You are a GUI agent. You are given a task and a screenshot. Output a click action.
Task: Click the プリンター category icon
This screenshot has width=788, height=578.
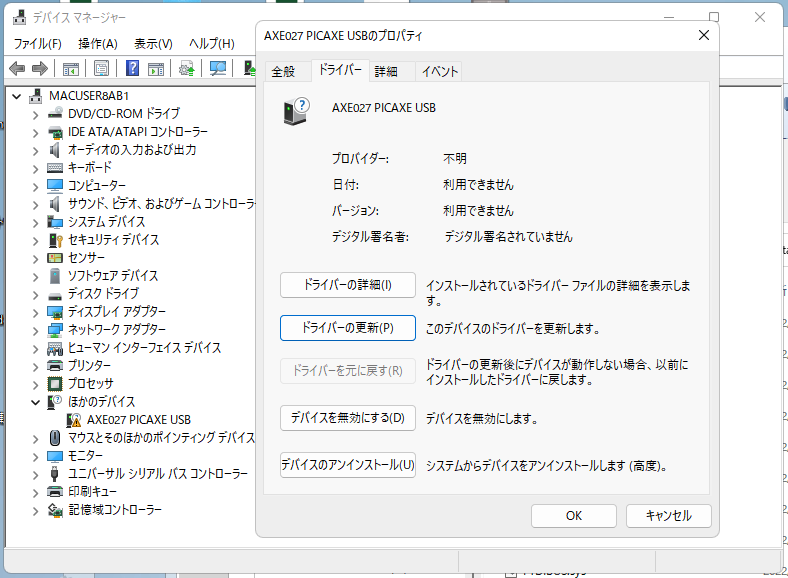[x=55, y=365]
